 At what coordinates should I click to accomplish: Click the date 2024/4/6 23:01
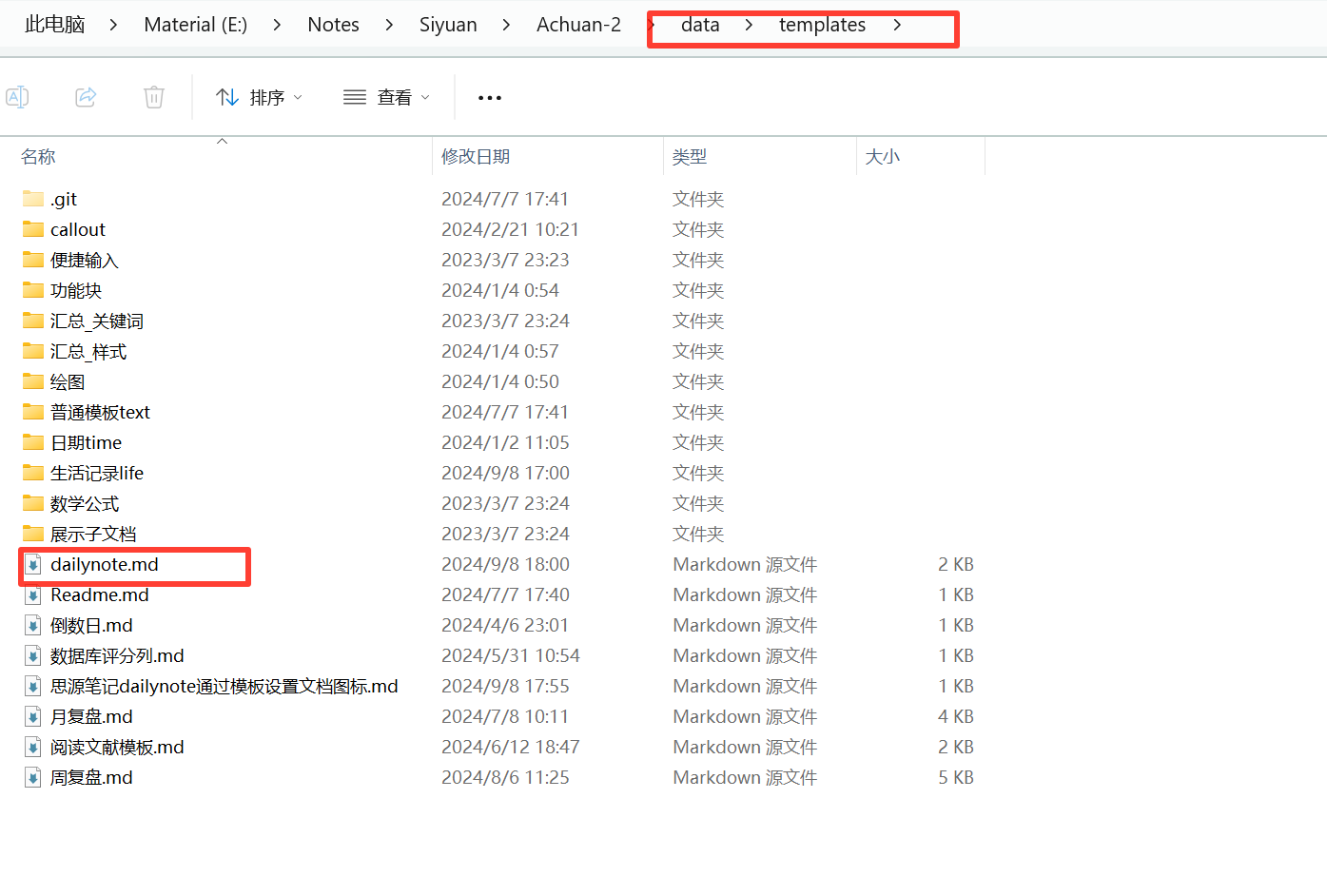click(x=505, y=625)
